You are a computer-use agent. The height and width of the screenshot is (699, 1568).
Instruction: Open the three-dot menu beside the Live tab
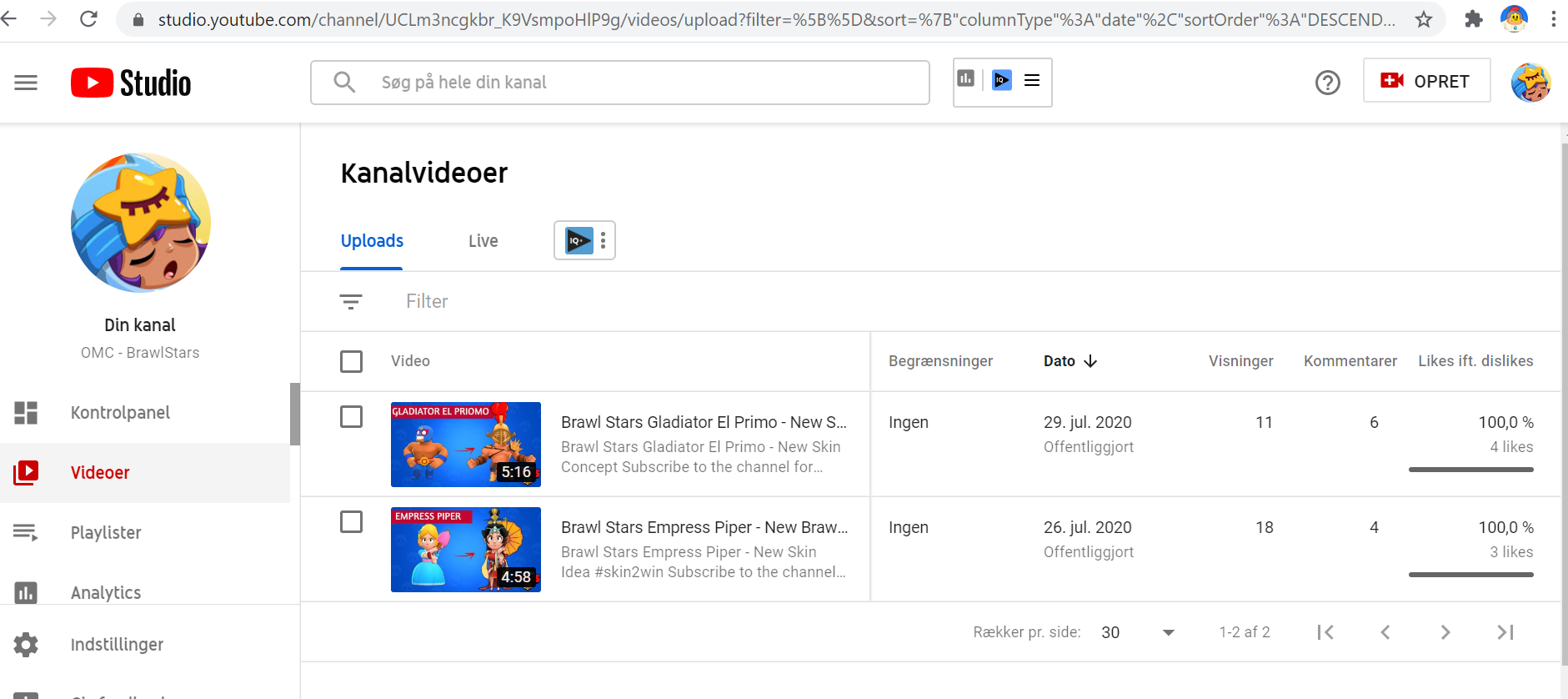point(604,240)
